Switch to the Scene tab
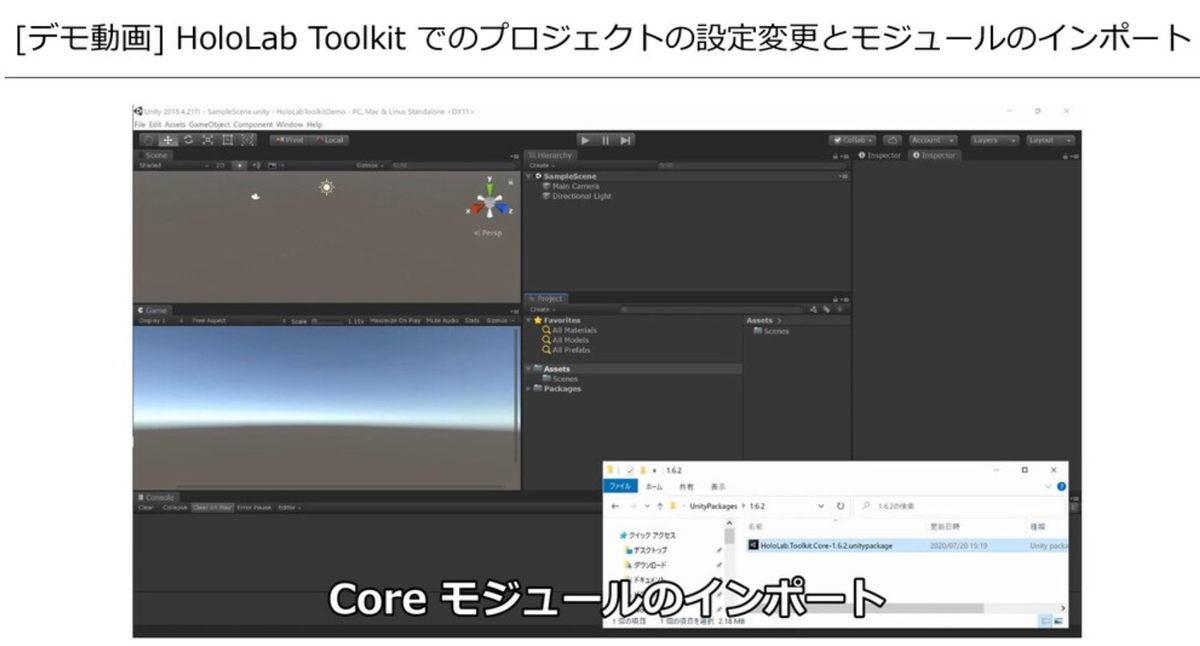This screenshot has height=646, width=1200. pos(155,155)
